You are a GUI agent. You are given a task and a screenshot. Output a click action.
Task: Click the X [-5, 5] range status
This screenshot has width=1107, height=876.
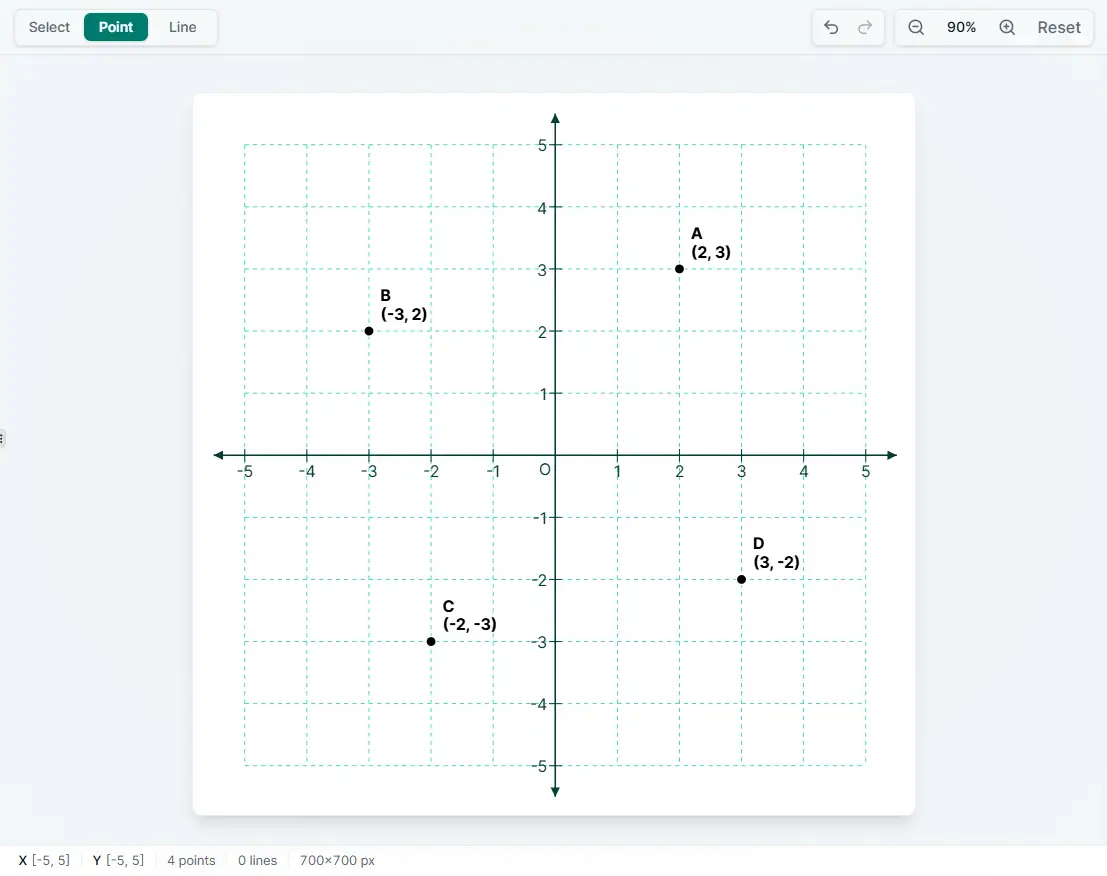[x=44, y=860]
